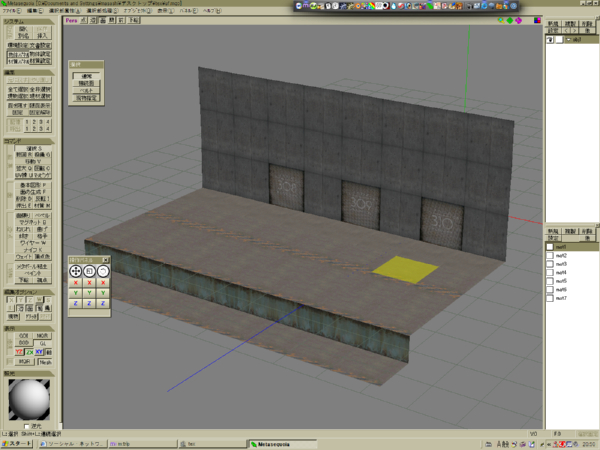Click the rotate icon in the manipulator panel
The width and height of the screenshot is (600, 450).
coord(103,271)
